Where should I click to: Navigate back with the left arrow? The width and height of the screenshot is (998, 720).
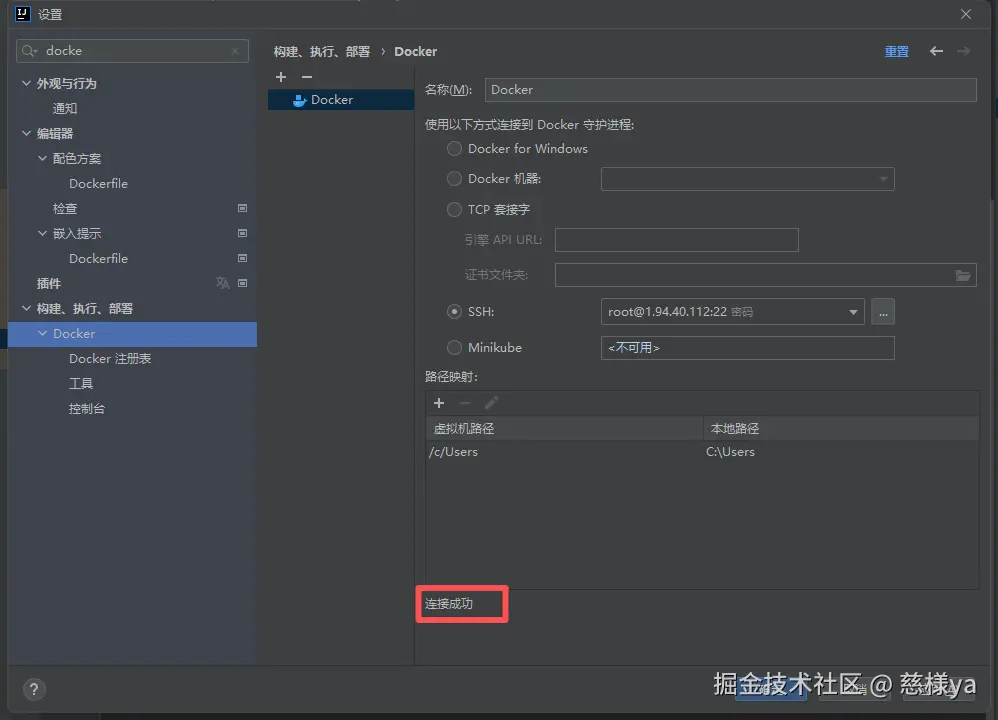pyautogui.click(x=936, y=51)
